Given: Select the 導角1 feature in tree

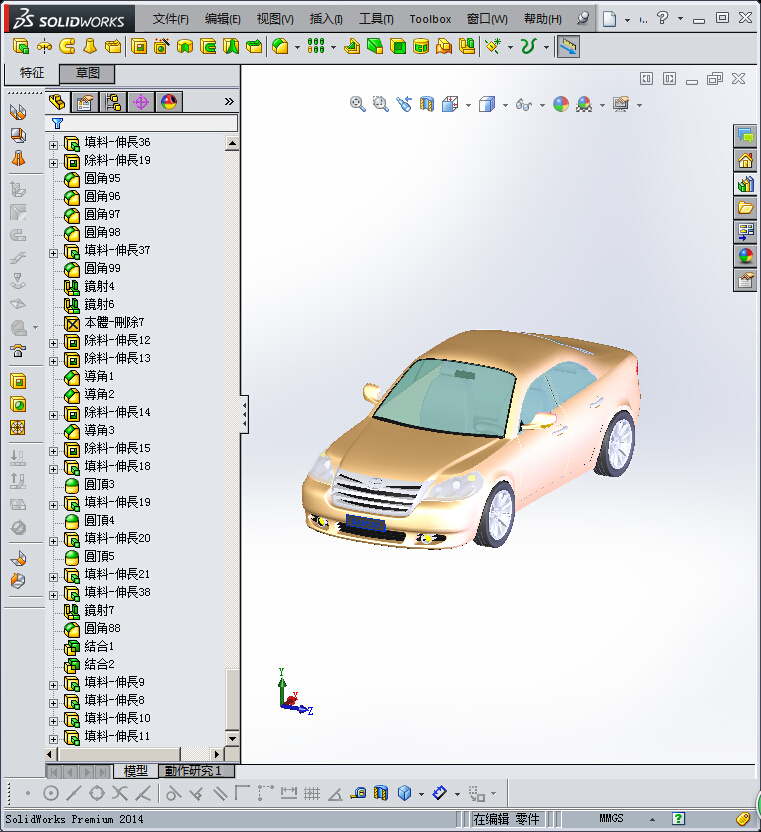Looking at the screenshot, I should (89, 377).
